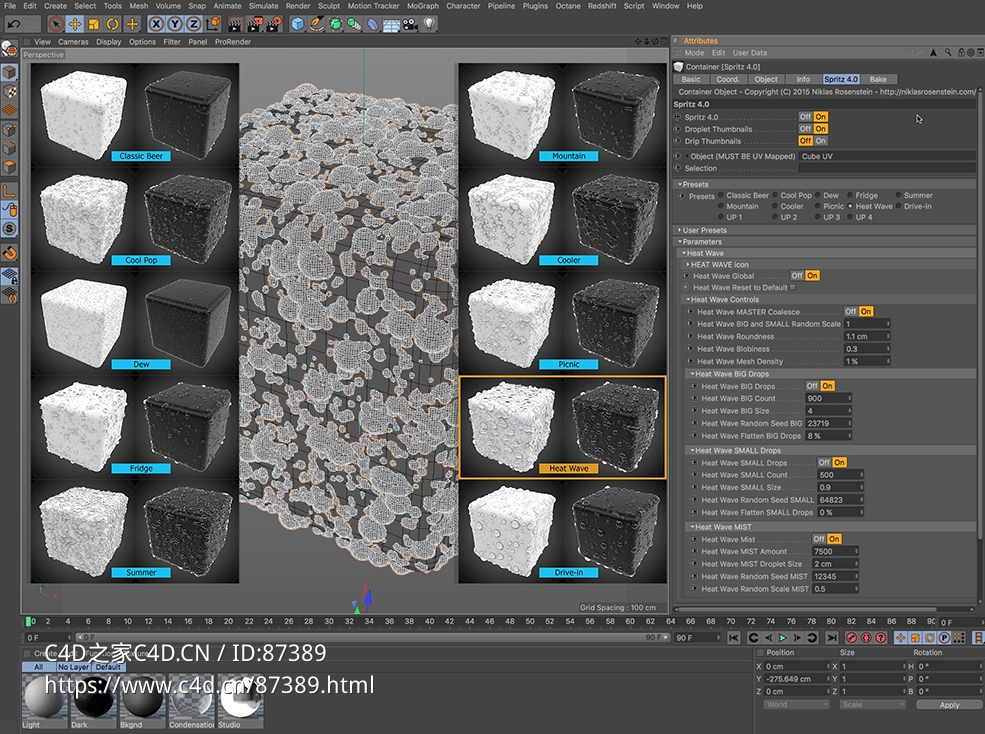Toggle Heat Wave Global to Off
The image size is (985, 734).
point(796,276)
